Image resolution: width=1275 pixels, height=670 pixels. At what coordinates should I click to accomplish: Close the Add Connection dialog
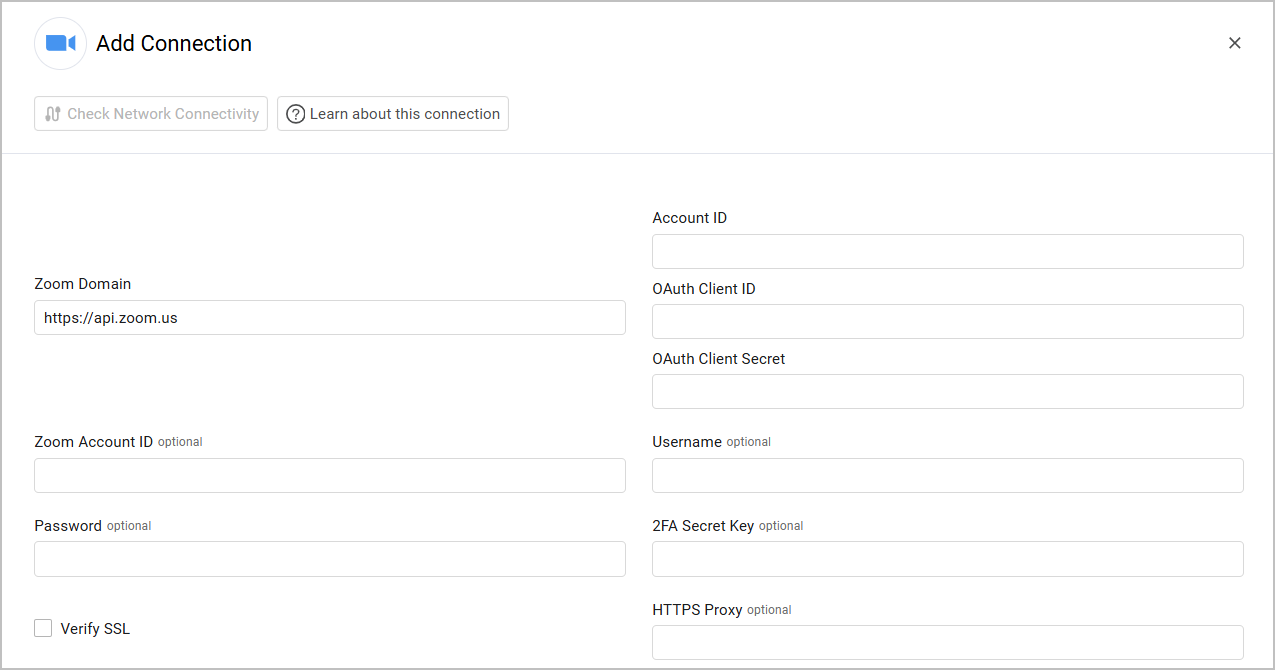pos(1235,43)
